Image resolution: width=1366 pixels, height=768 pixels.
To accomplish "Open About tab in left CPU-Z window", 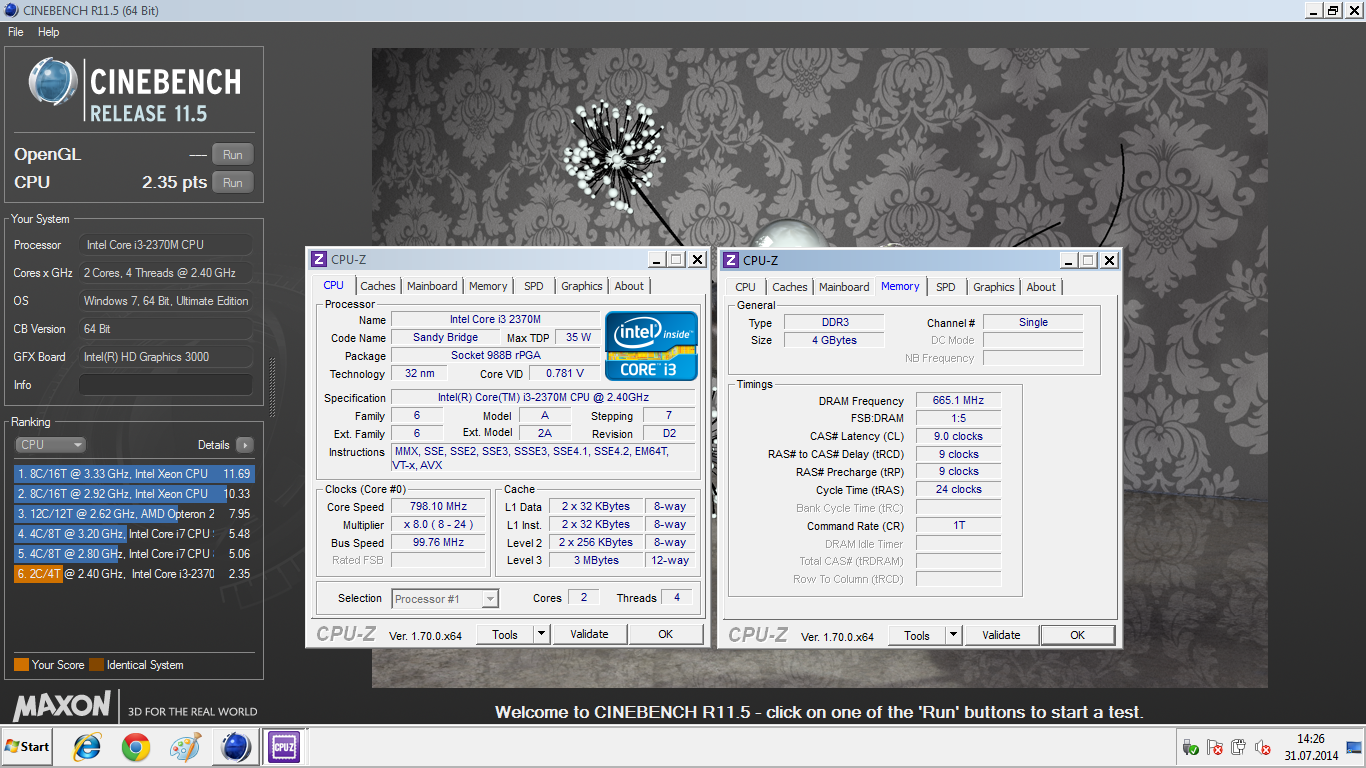I will click(x=629, y=286).
